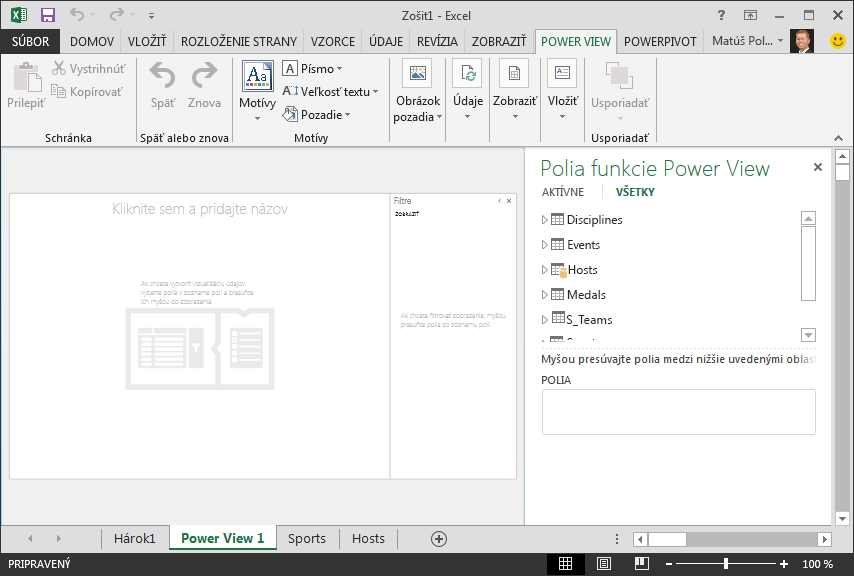Switch to the VLOŽIŤ tab
The image size is (854, 576).
click(147, 41)
